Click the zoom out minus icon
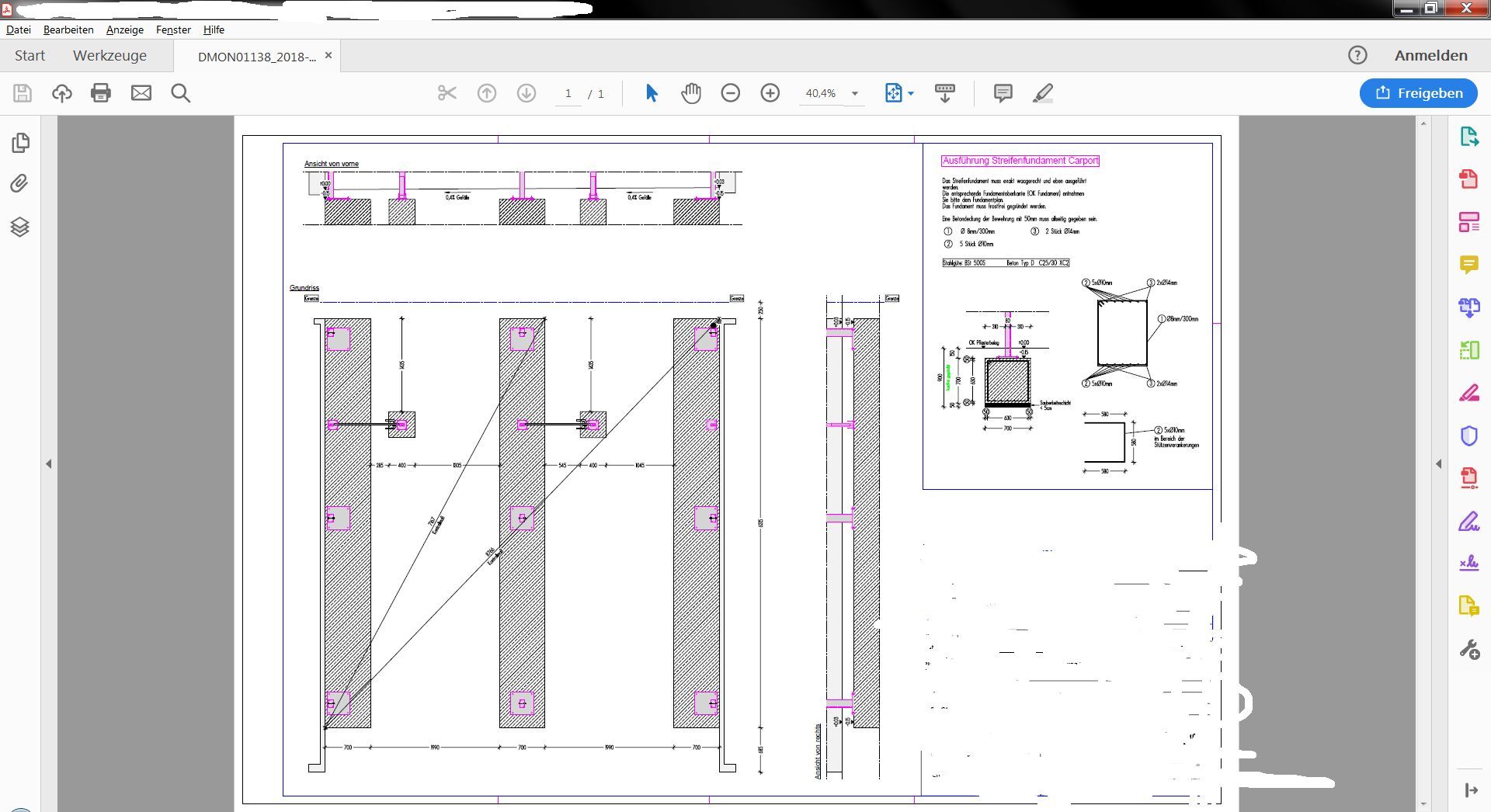The width and height of the screenshot is (1491, 812). (730, 93)
